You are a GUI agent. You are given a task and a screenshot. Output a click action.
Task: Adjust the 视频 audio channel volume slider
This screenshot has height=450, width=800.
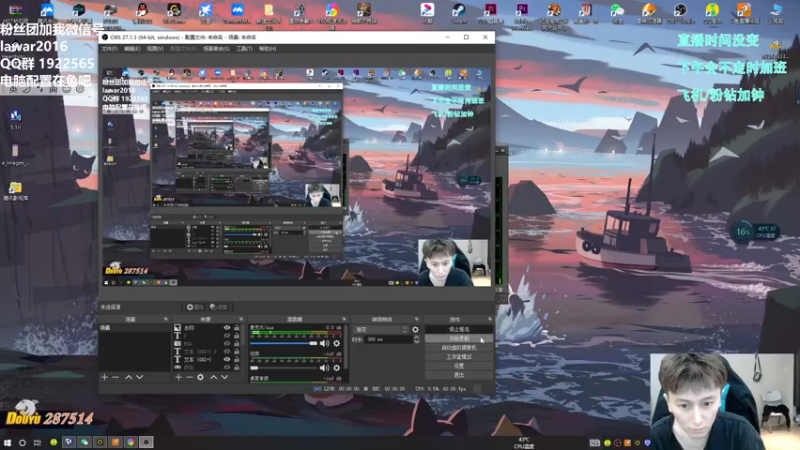click(284, 368)
